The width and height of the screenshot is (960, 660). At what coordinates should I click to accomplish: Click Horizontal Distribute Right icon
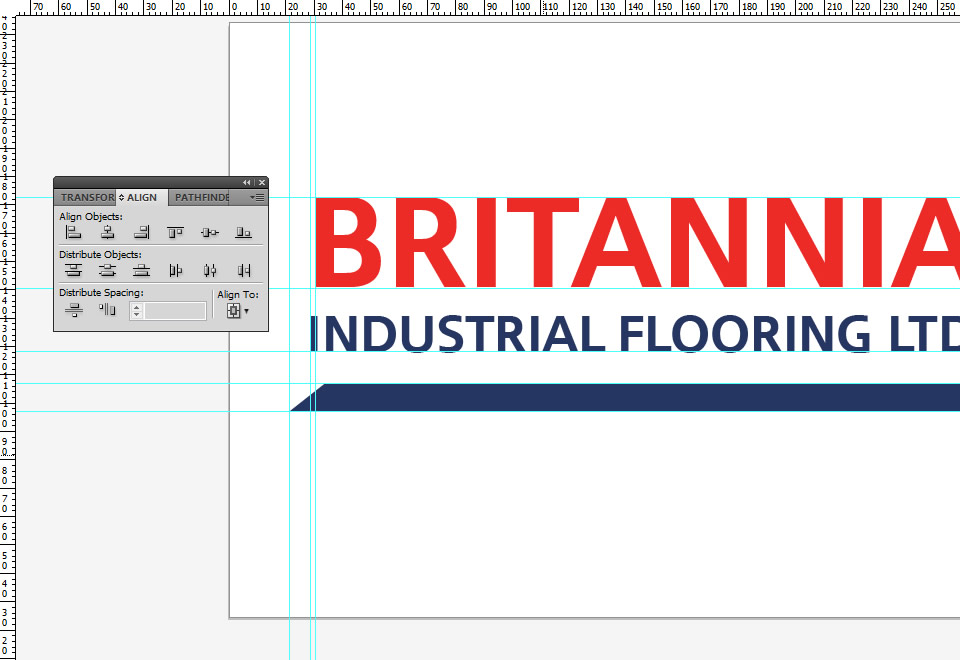coord(244,270)
